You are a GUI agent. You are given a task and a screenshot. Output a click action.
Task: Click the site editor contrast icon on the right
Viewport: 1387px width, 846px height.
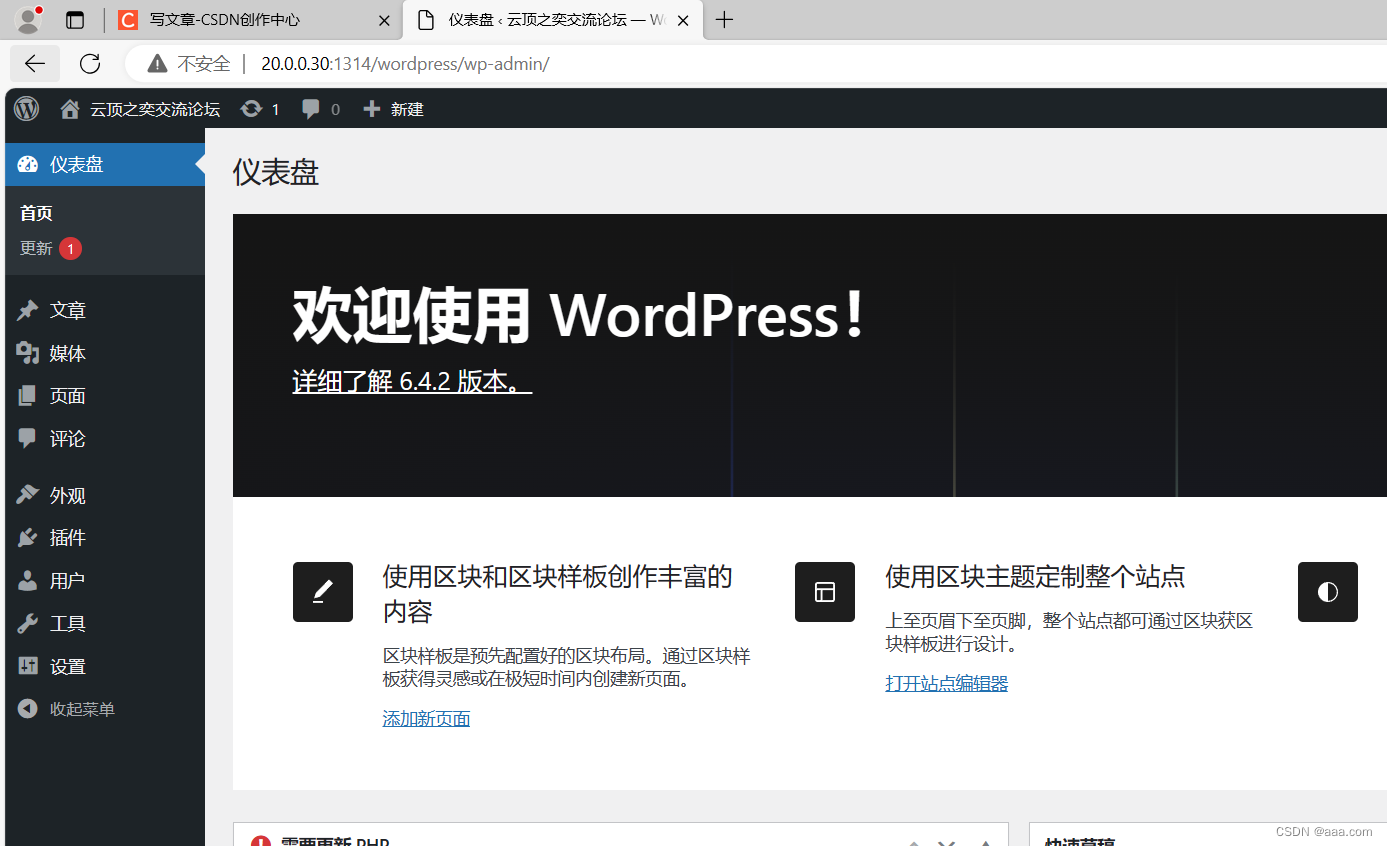pos(1327,592)
